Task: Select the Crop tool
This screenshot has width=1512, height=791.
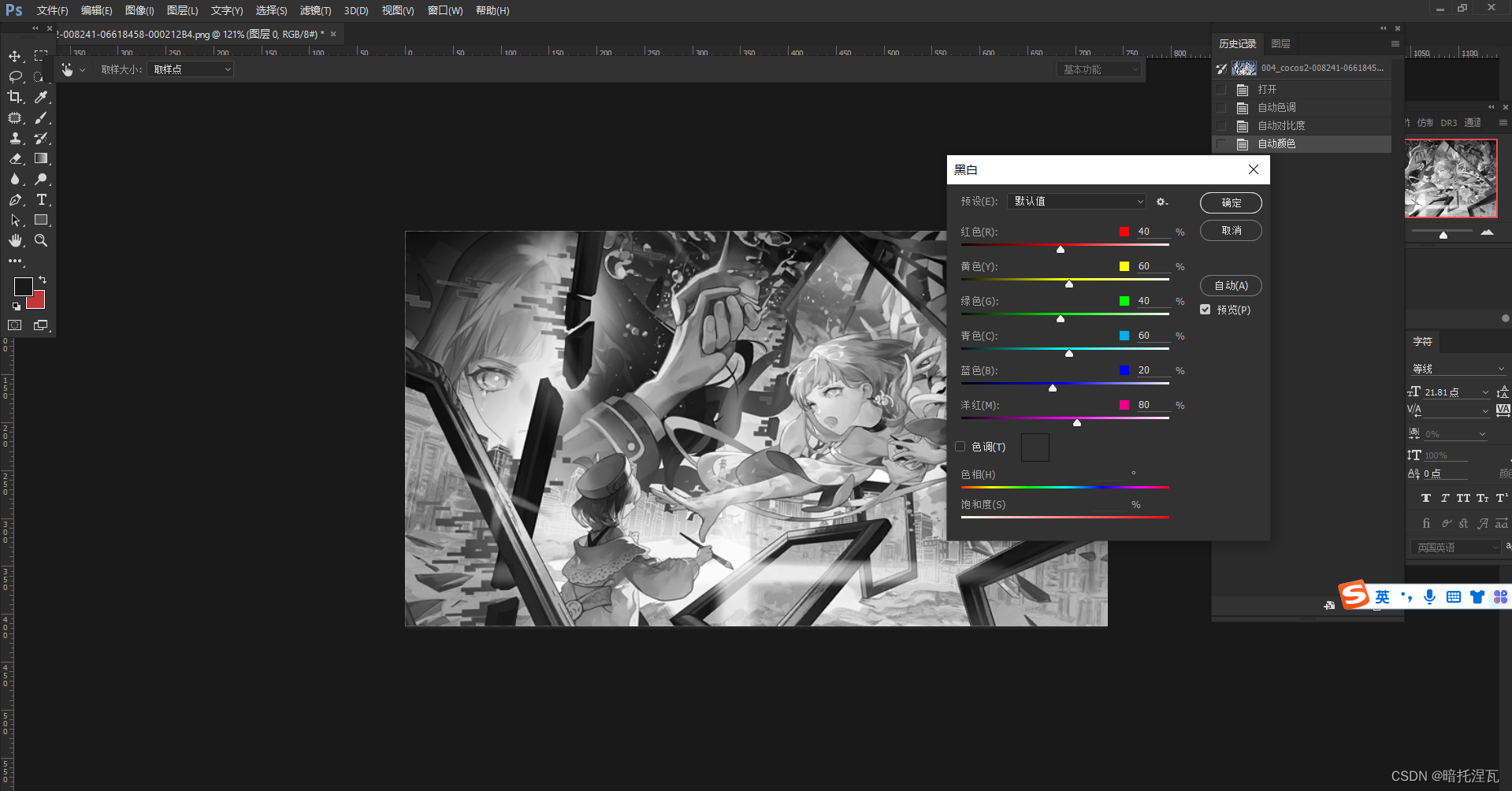Action: [15, 97]
